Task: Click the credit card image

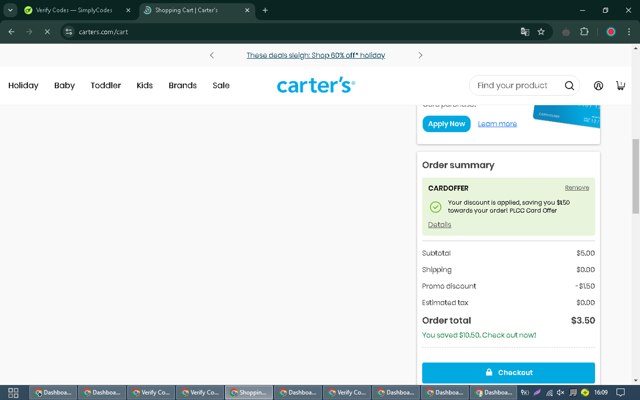Action: [567, 116]
